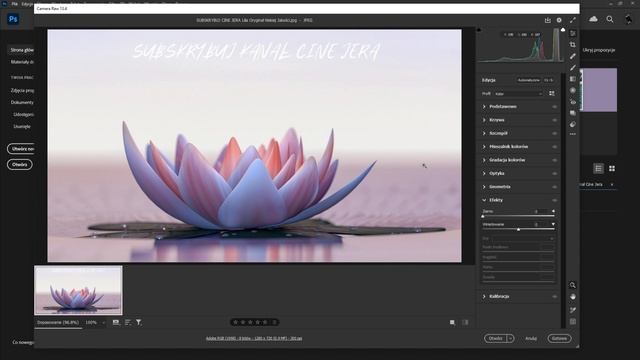Select the Color Sampler eyedropper tool
This screenshot has width=640, height=360.
(x=573, y=310)
